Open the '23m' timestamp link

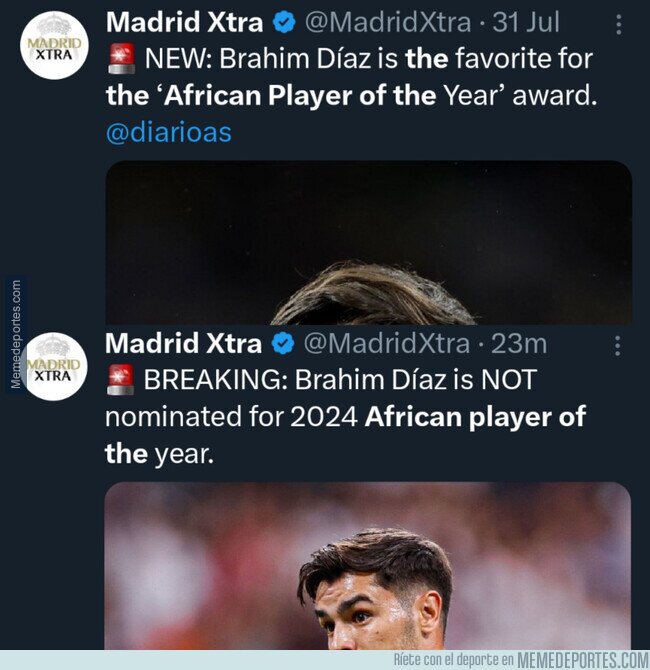pos(522,345)
